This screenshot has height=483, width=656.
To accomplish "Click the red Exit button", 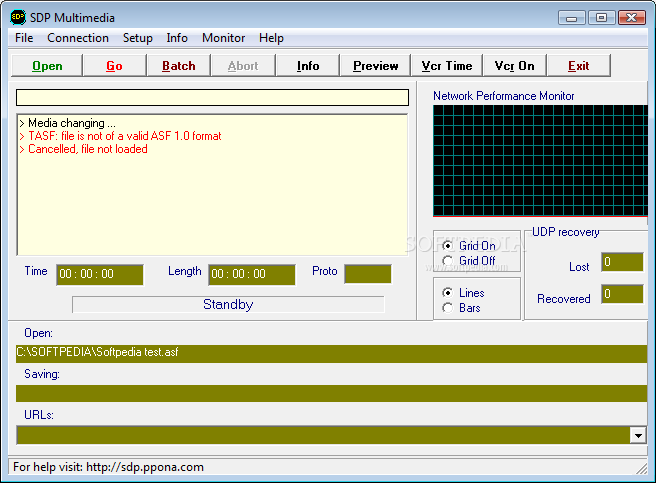I will (579, 66).
